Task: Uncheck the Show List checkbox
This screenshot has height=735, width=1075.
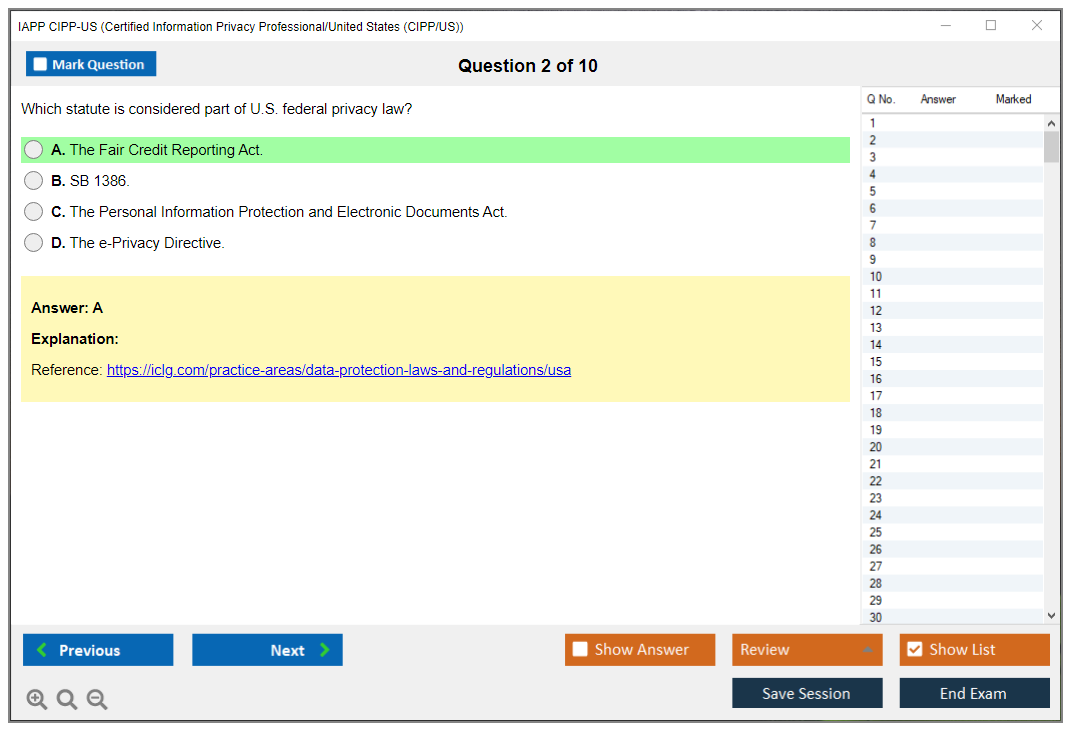Action: coord(914,650)
